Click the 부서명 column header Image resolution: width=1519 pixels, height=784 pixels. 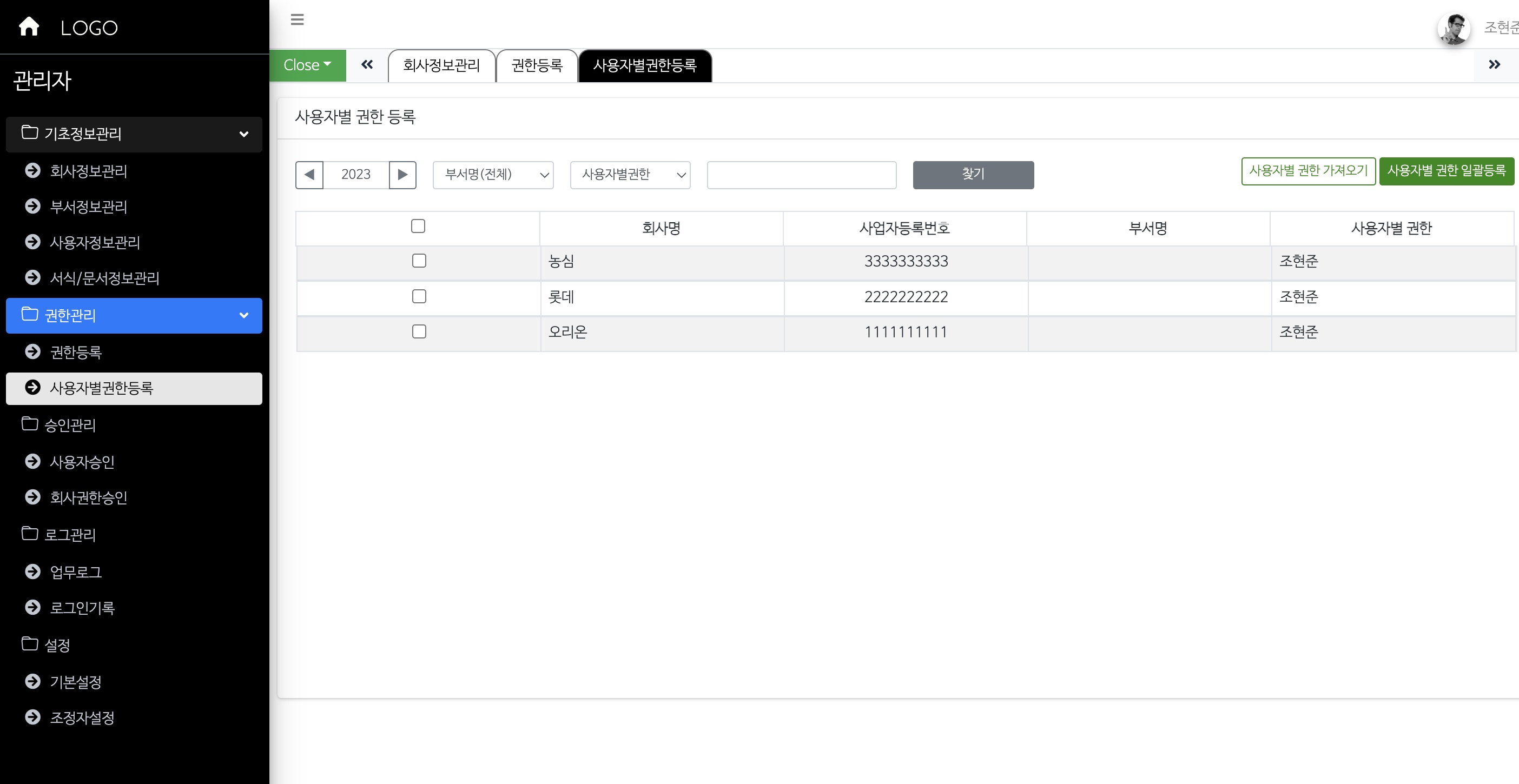[x=1147, y=228]
